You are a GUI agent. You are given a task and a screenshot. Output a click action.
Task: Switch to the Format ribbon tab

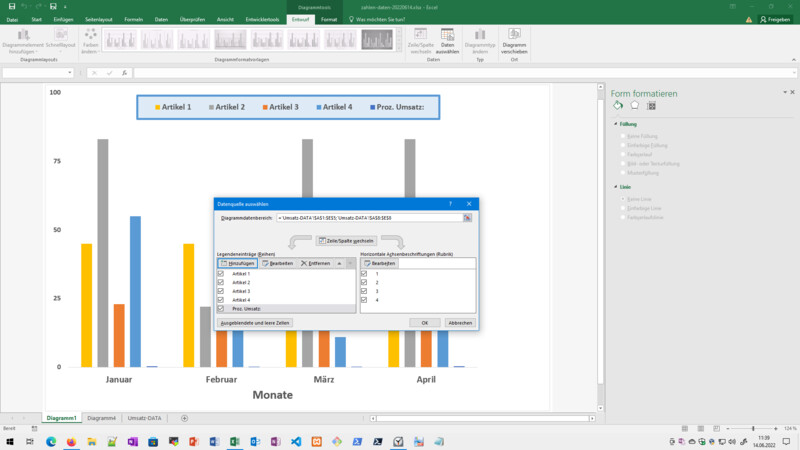(329, 19)
